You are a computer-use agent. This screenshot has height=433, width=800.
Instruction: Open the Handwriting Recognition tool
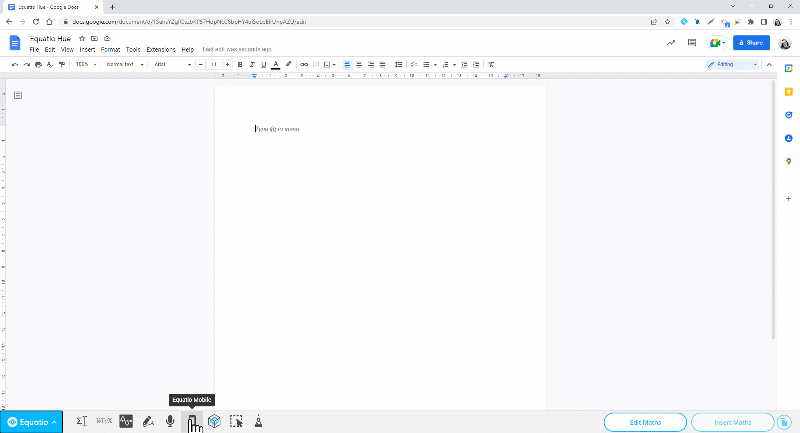[148, 421]
